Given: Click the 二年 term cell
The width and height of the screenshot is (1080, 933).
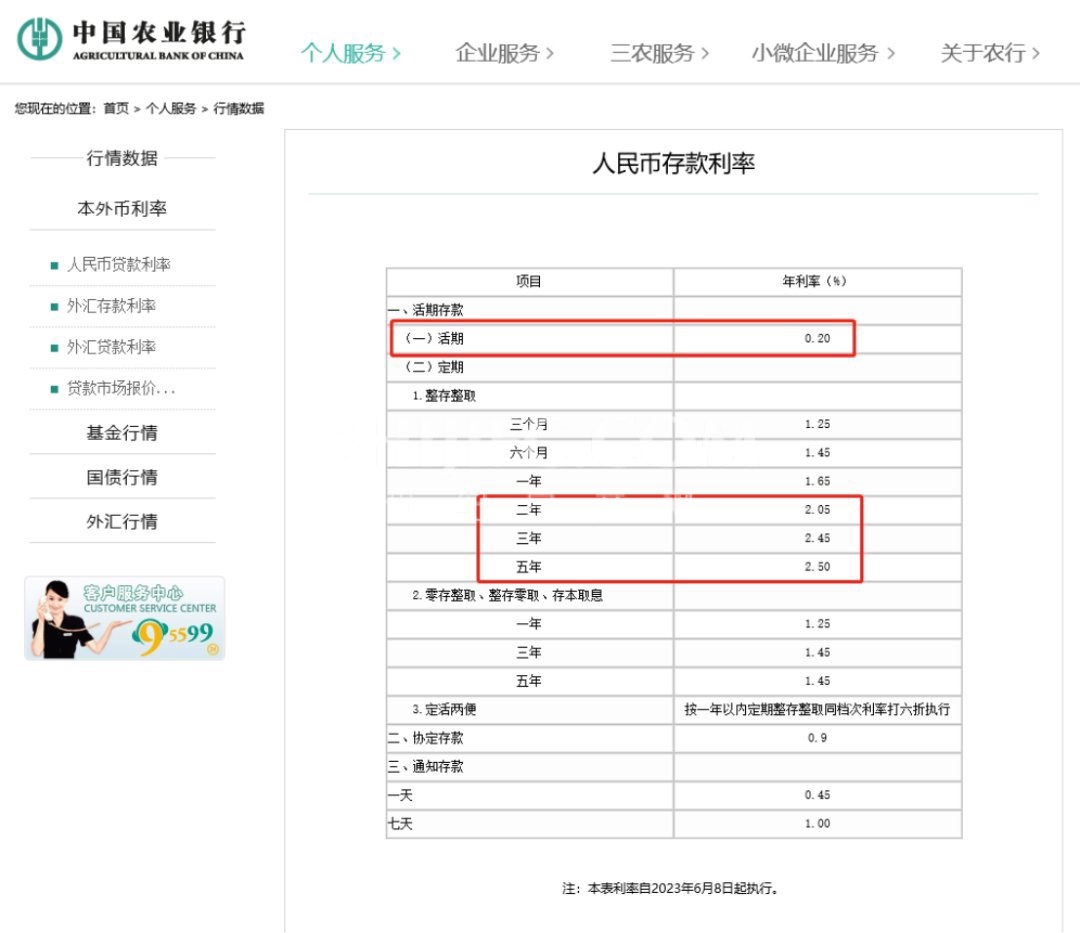Looking at the screenshot, I should pos(529,510).
